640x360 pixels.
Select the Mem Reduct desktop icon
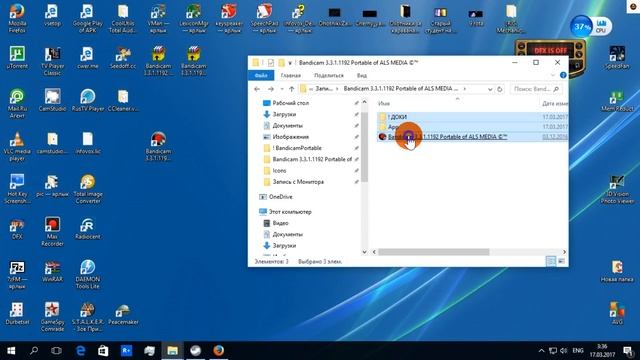tap(617, 100)
